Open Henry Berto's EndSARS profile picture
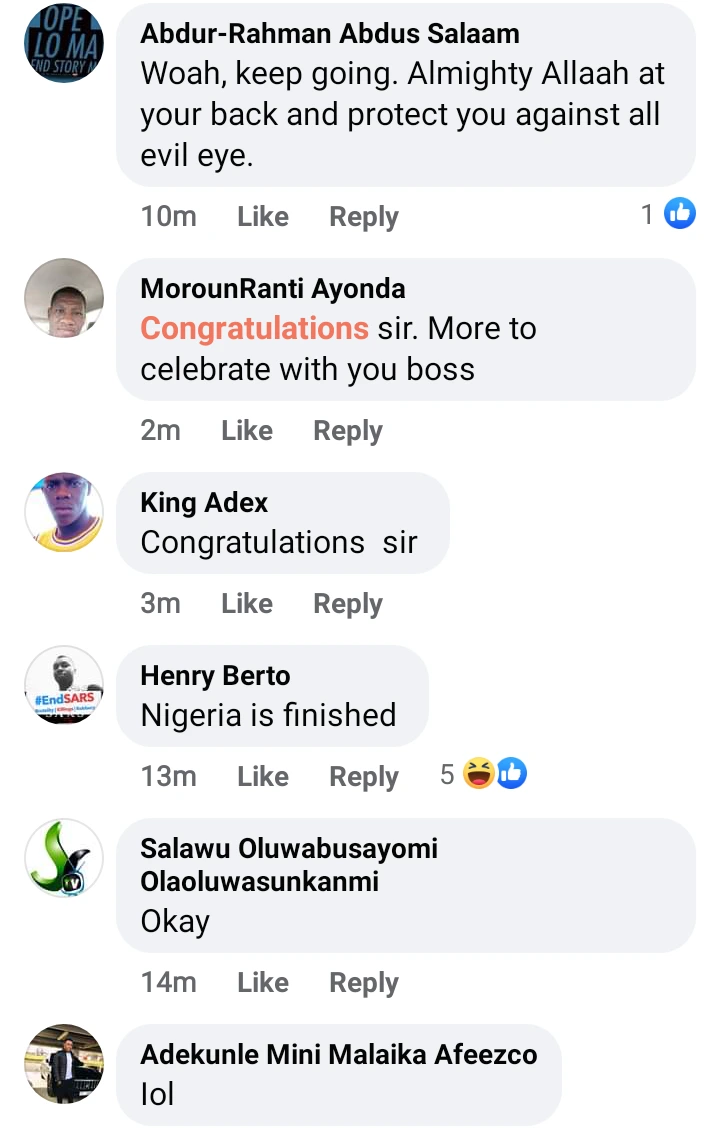The height and width of the screenshot is (1137, 718). 63,685
